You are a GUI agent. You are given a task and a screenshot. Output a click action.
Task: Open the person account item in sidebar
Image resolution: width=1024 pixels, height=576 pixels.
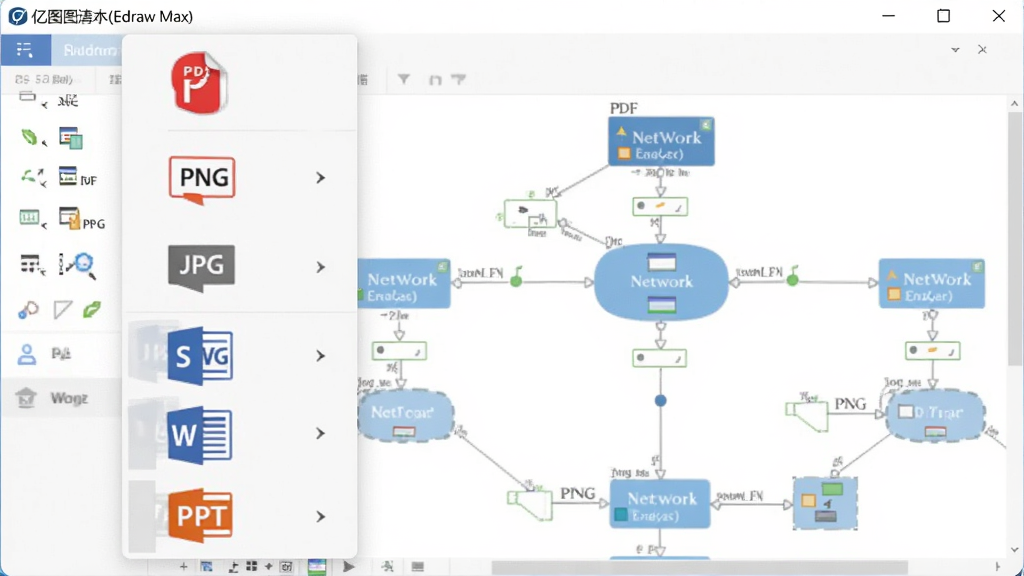pyautogui.click(x=61, y=354)
